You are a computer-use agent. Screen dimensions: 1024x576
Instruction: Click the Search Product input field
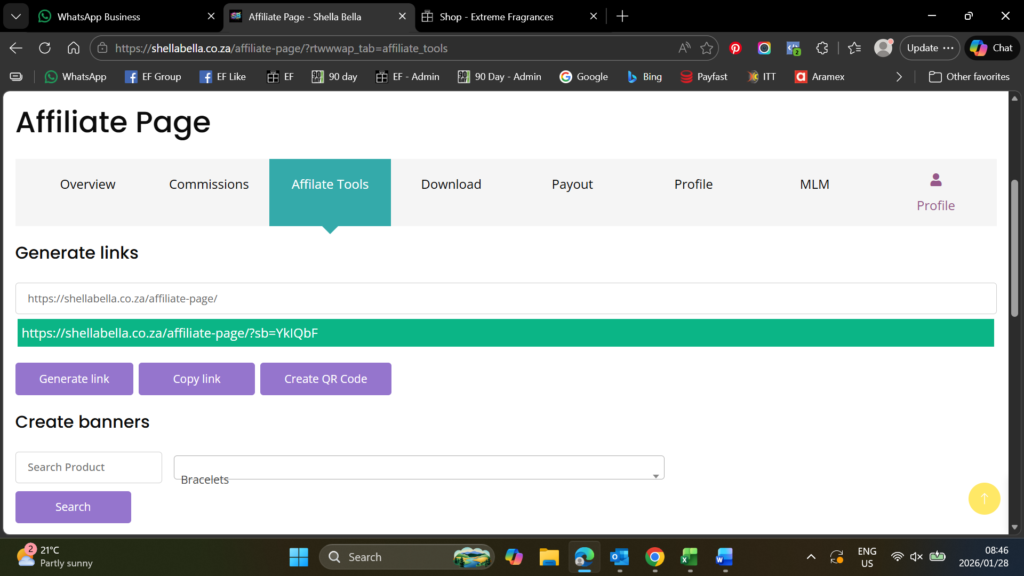88,467
